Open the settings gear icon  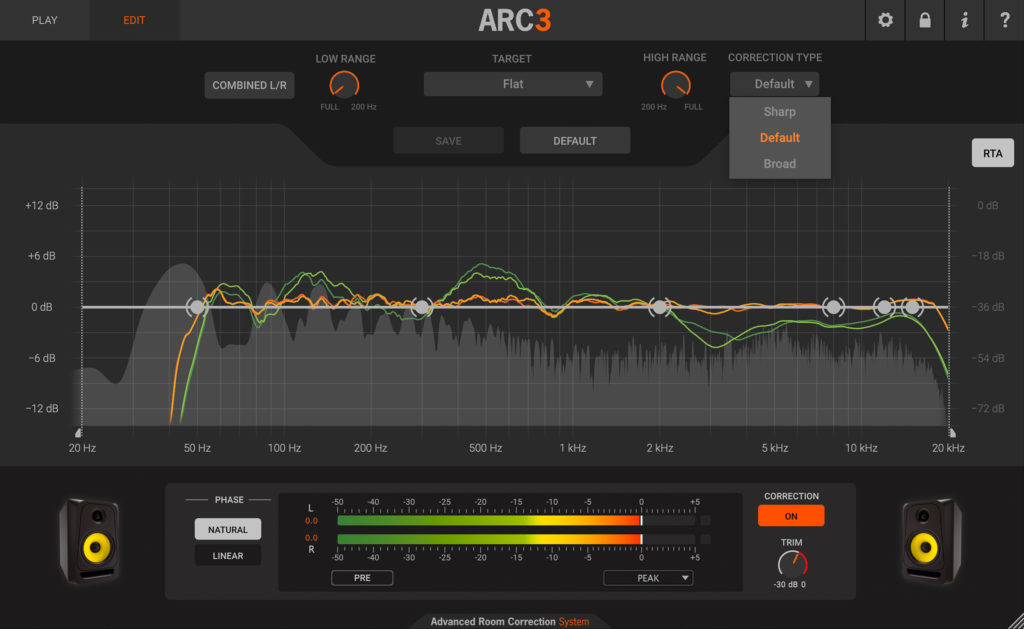[x=885, y=20]
